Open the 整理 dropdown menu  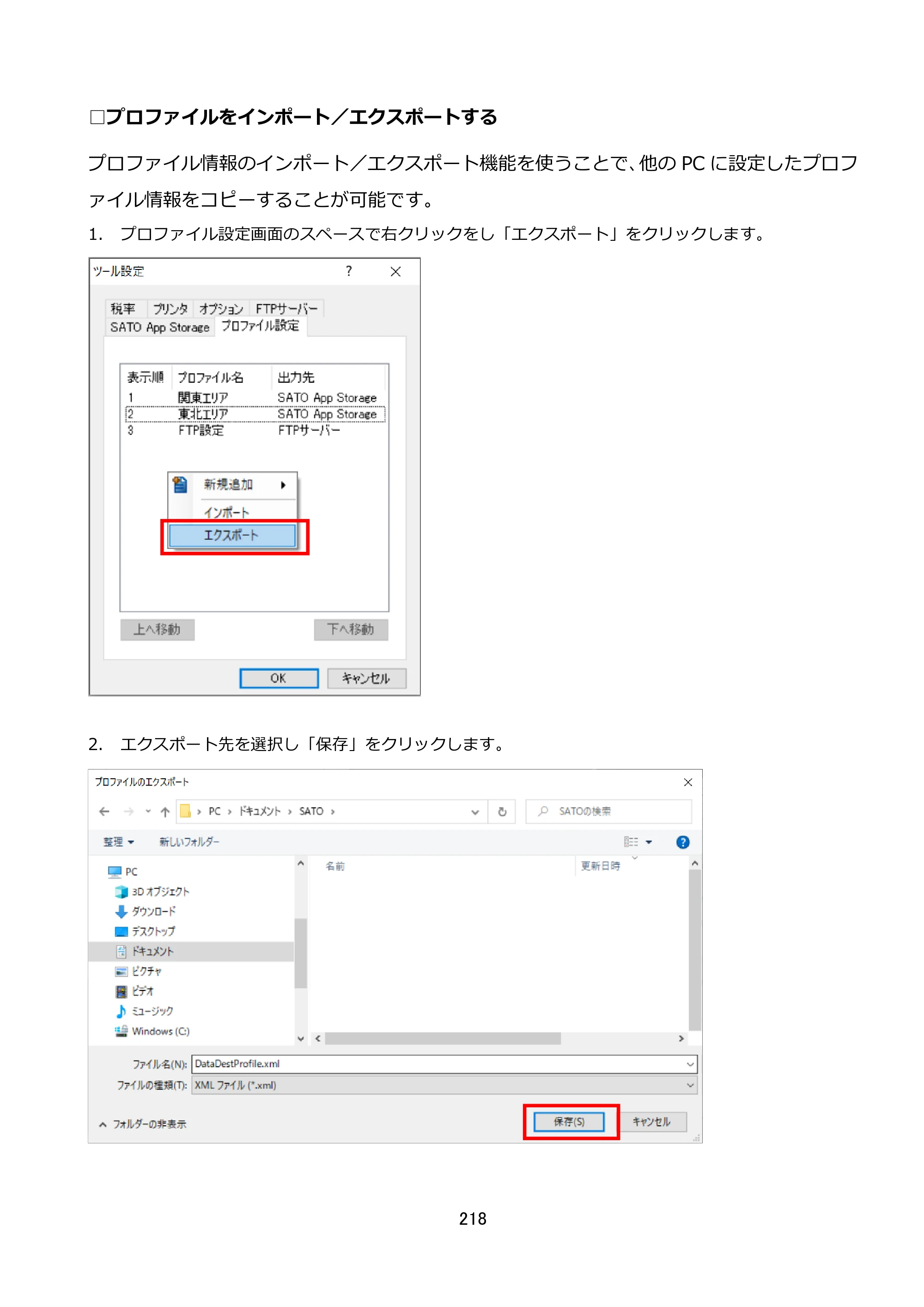pyautogui.click(x=118, y=842)
